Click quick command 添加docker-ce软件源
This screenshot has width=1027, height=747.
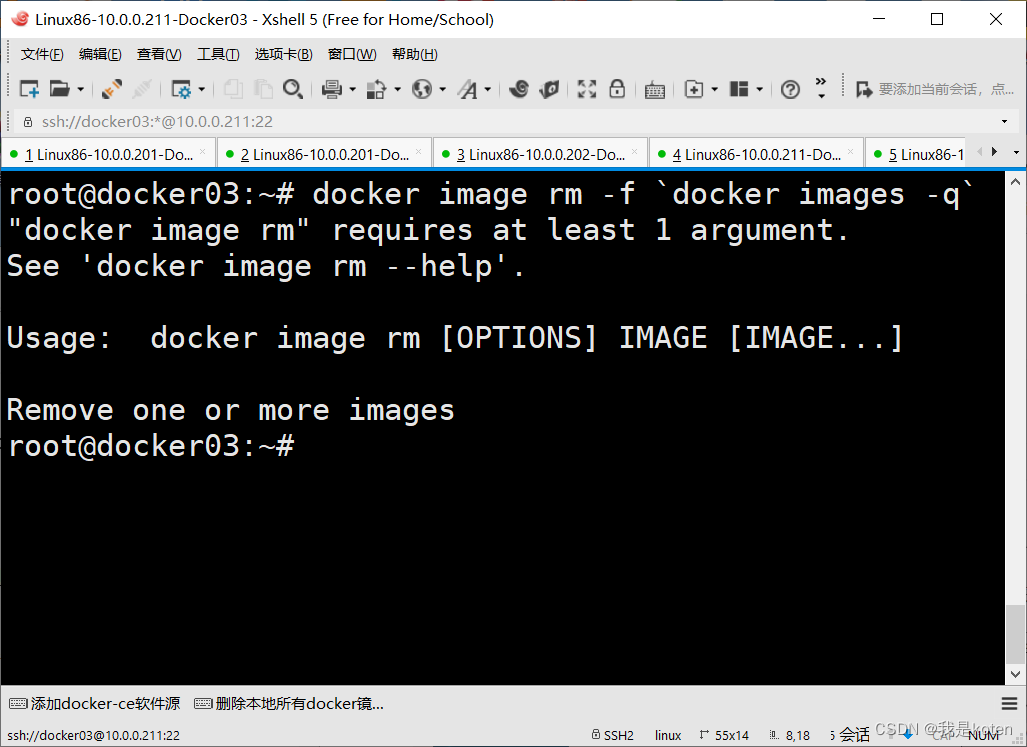[x=95, y=704]
